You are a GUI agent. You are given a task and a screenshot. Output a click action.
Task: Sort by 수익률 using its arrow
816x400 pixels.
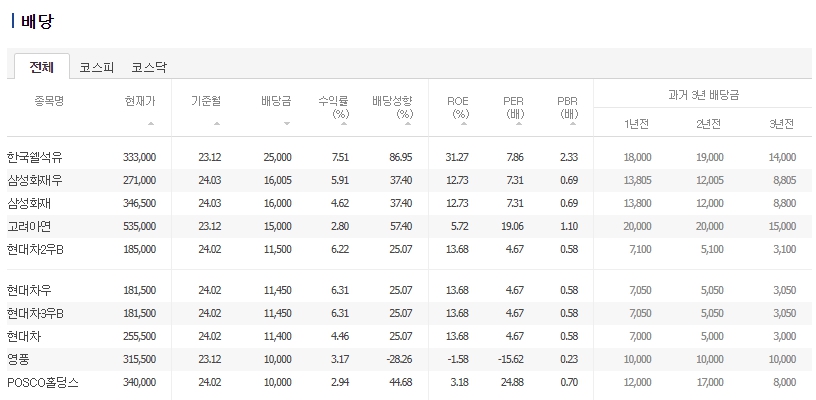[x=344, y=124]
